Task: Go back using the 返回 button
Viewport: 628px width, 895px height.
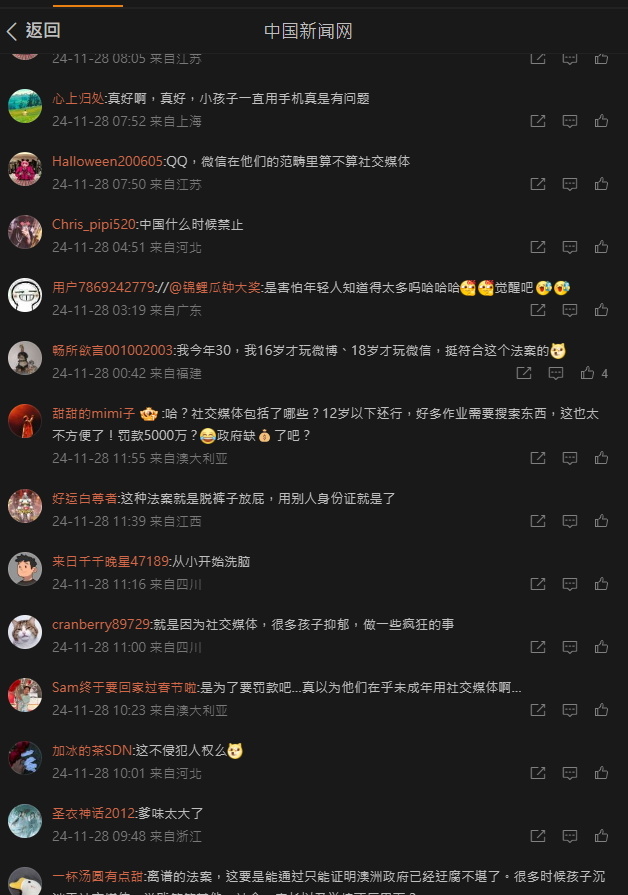Action: (x=33, y=31)
